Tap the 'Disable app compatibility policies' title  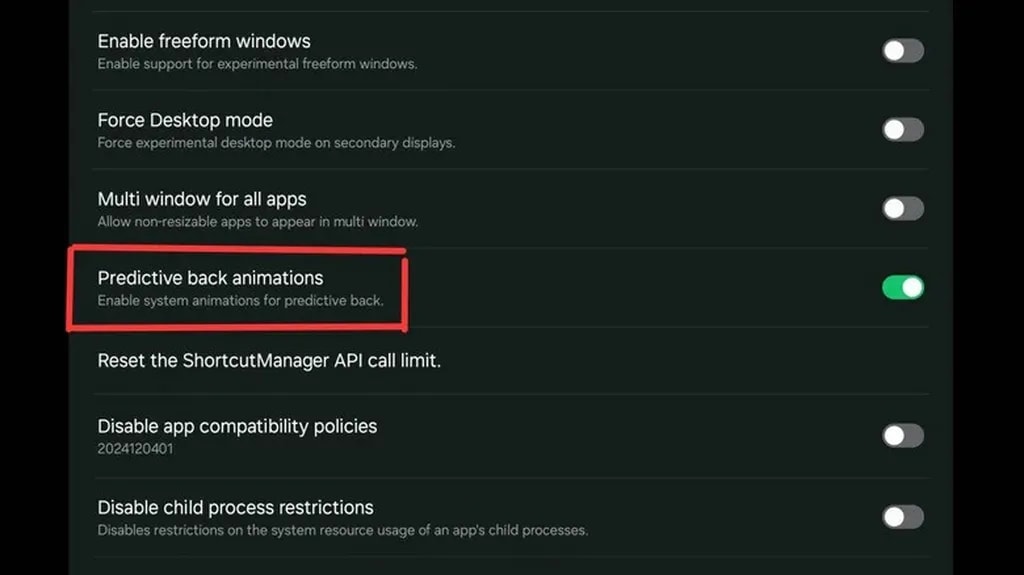pyautogui.click(x=237, y=426)
